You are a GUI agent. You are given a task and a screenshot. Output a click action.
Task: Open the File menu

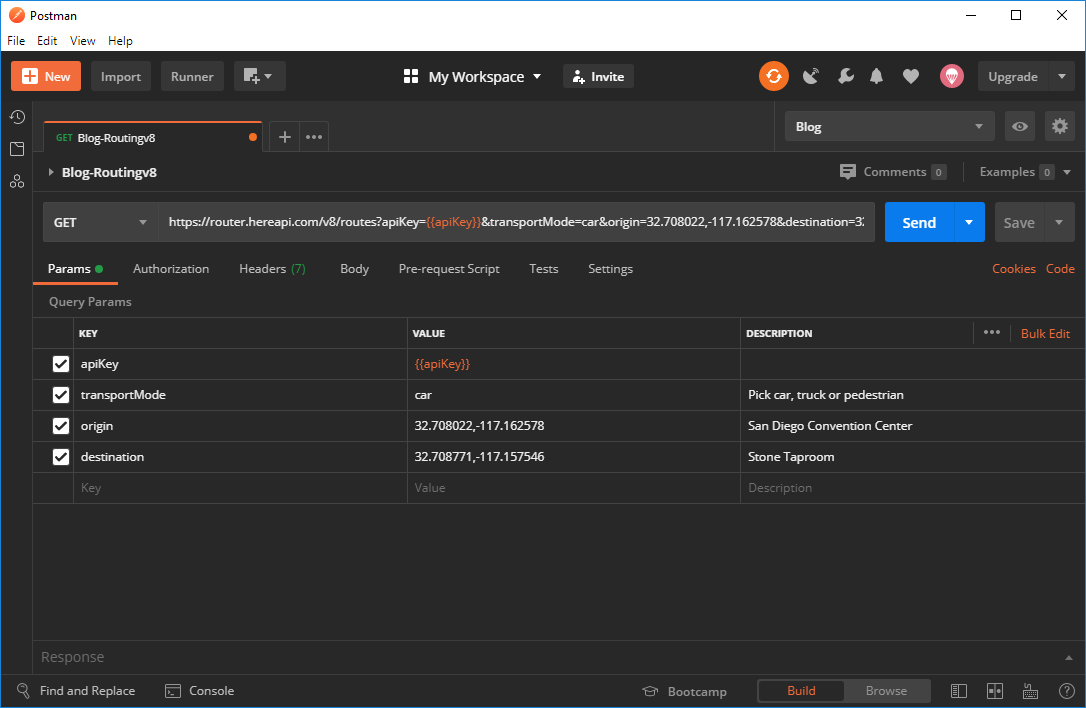pyautogui.click(x=16, y=41)
